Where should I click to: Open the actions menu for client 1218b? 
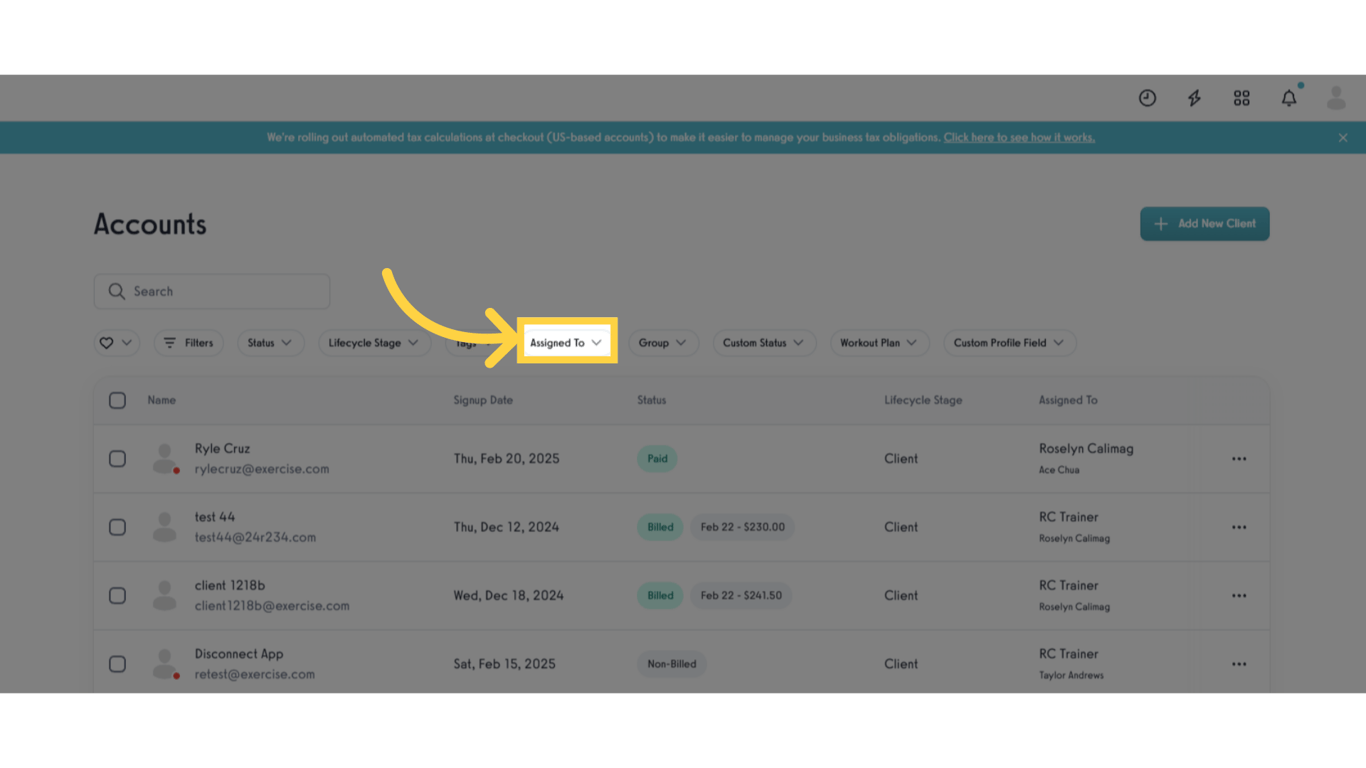coord(1239,595)
